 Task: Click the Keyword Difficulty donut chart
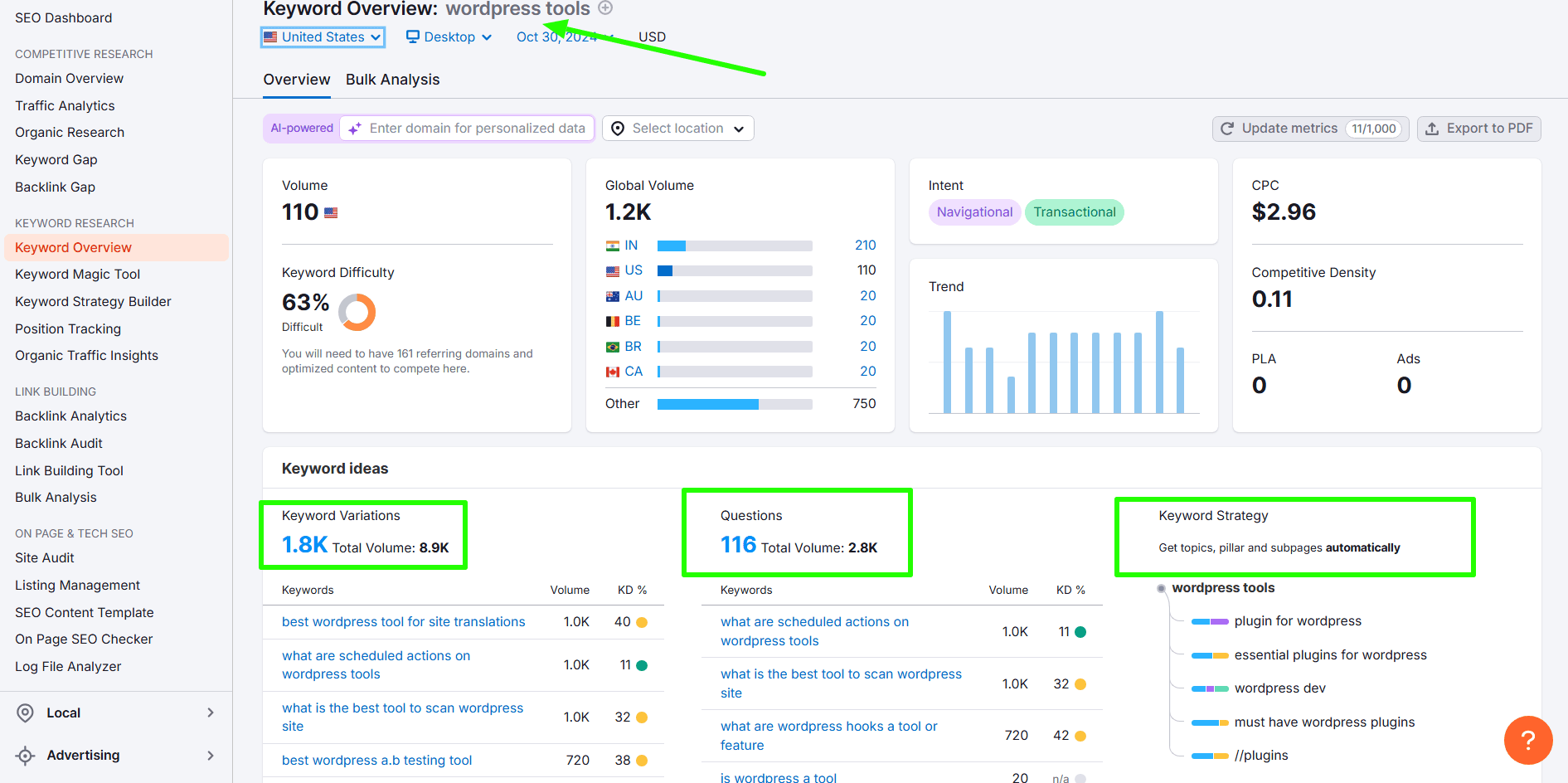pyautogui.click(x=357, y=312)
